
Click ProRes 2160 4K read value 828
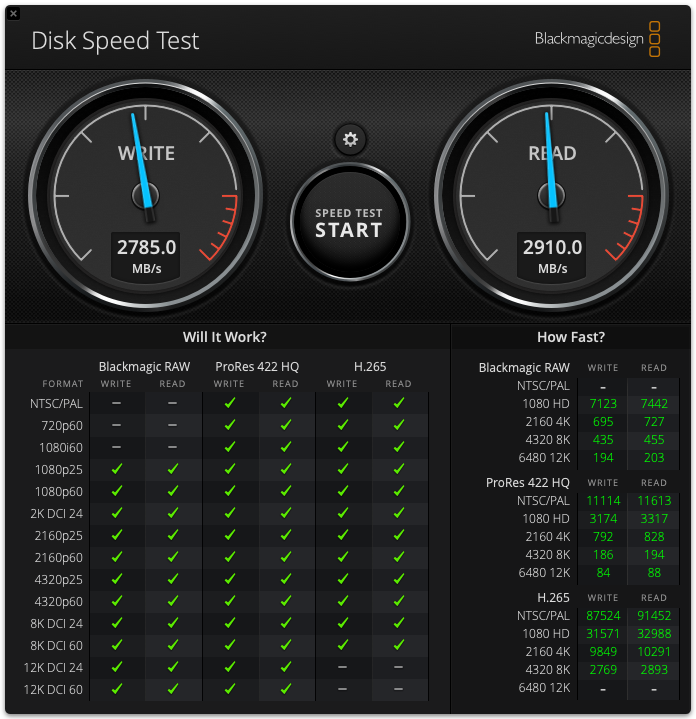[654, 536]
